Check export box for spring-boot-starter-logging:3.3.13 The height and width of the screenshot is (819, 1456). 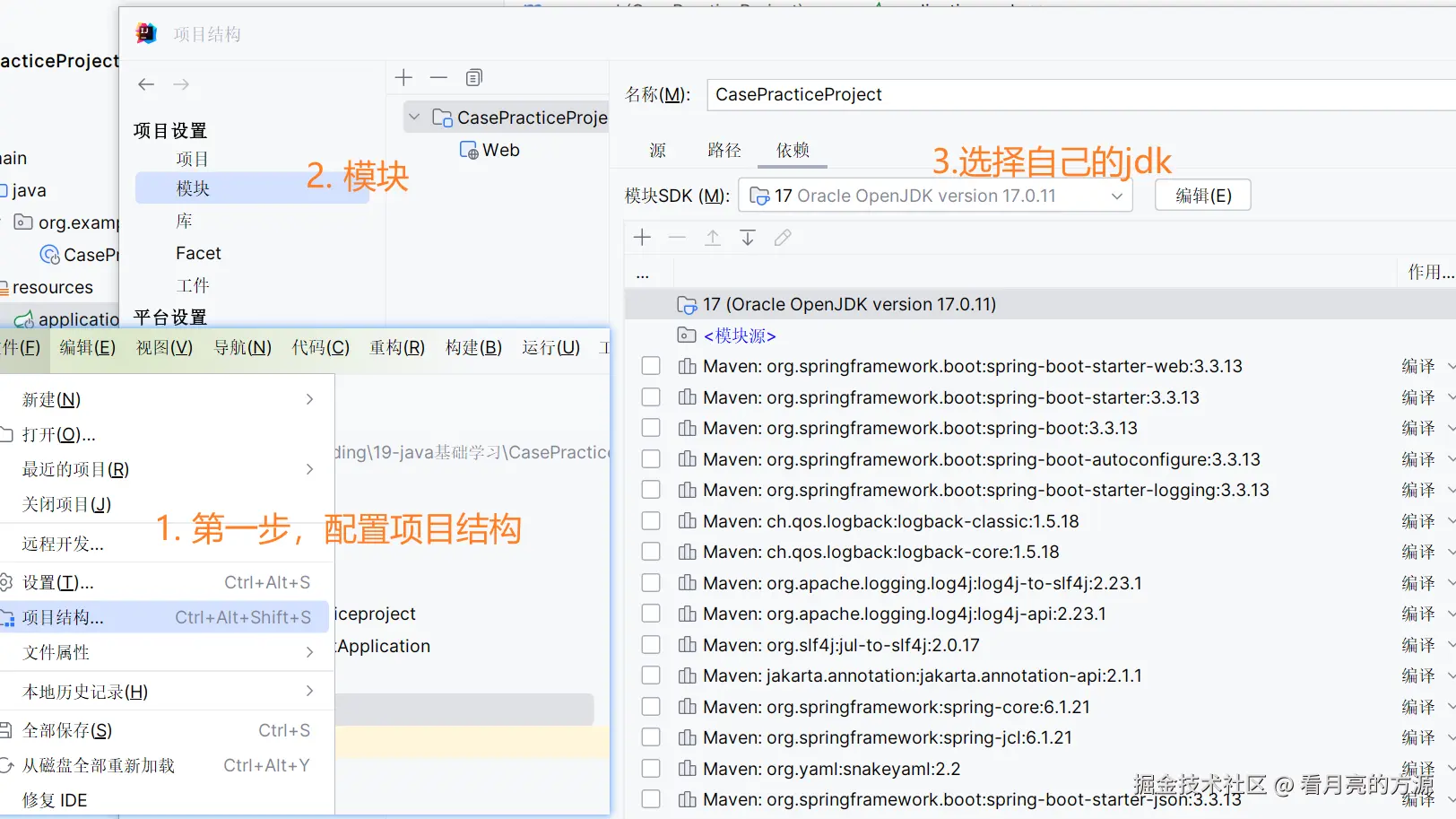[x=651, y=490]
